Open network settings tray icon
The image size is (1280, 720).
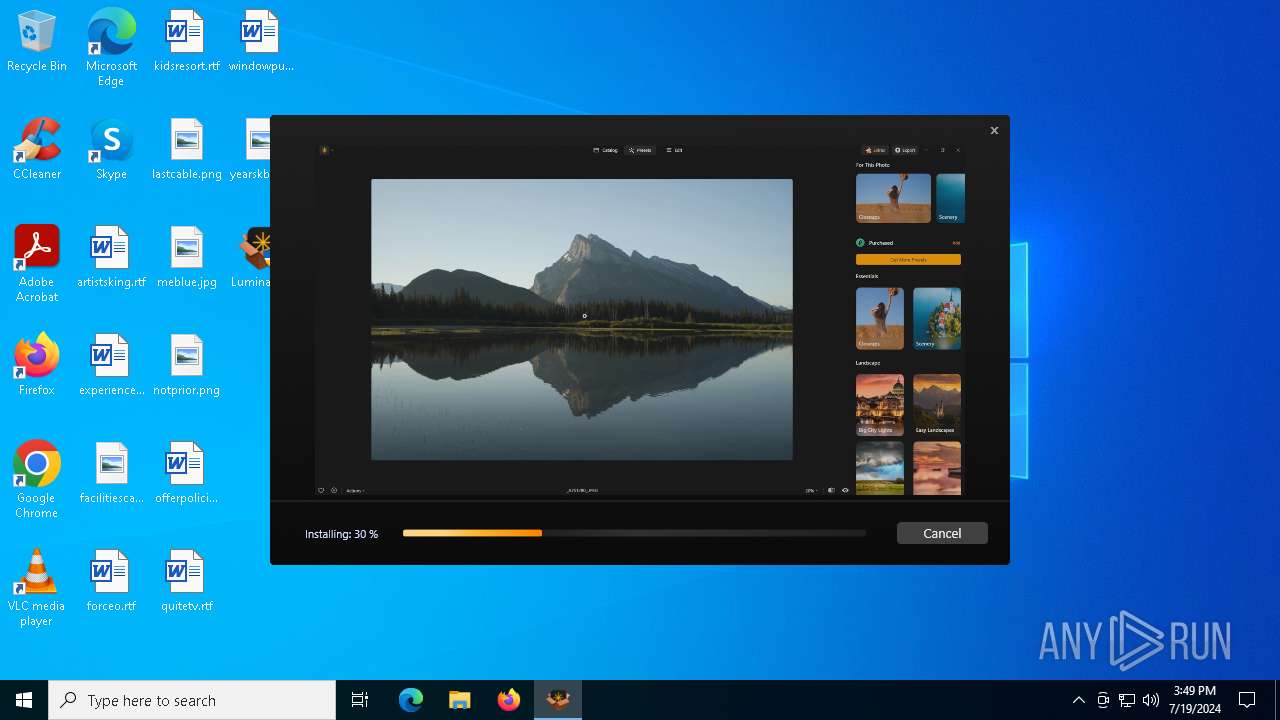point(1127,700)
